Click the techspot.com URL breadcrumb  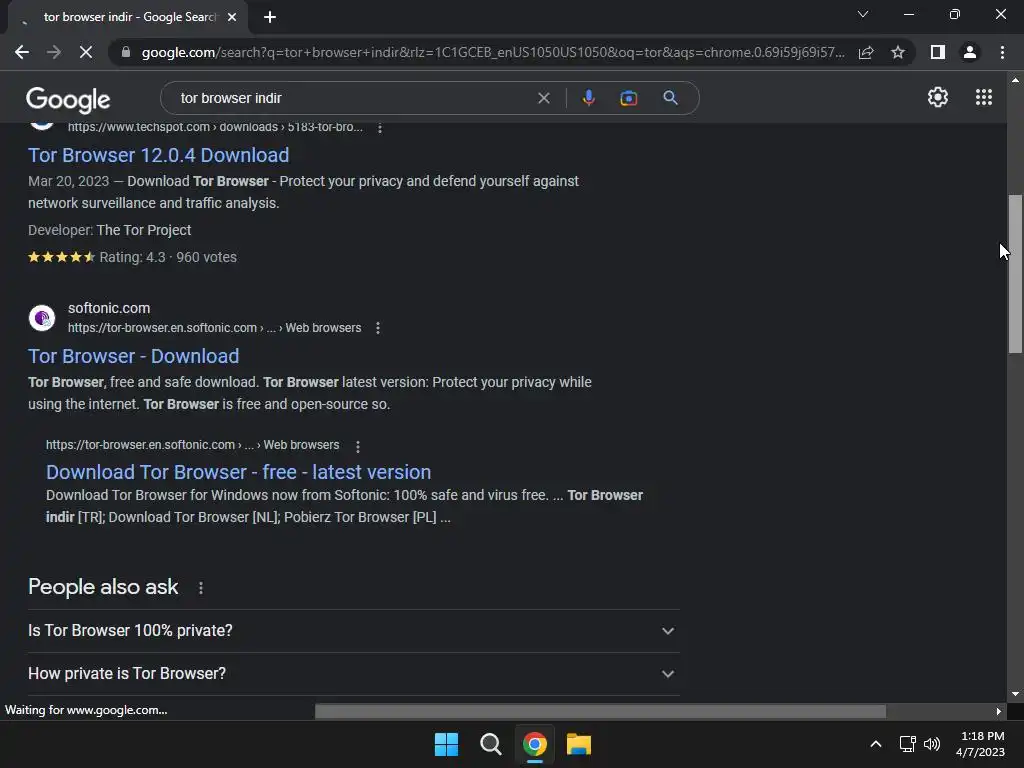pos(215,127)
